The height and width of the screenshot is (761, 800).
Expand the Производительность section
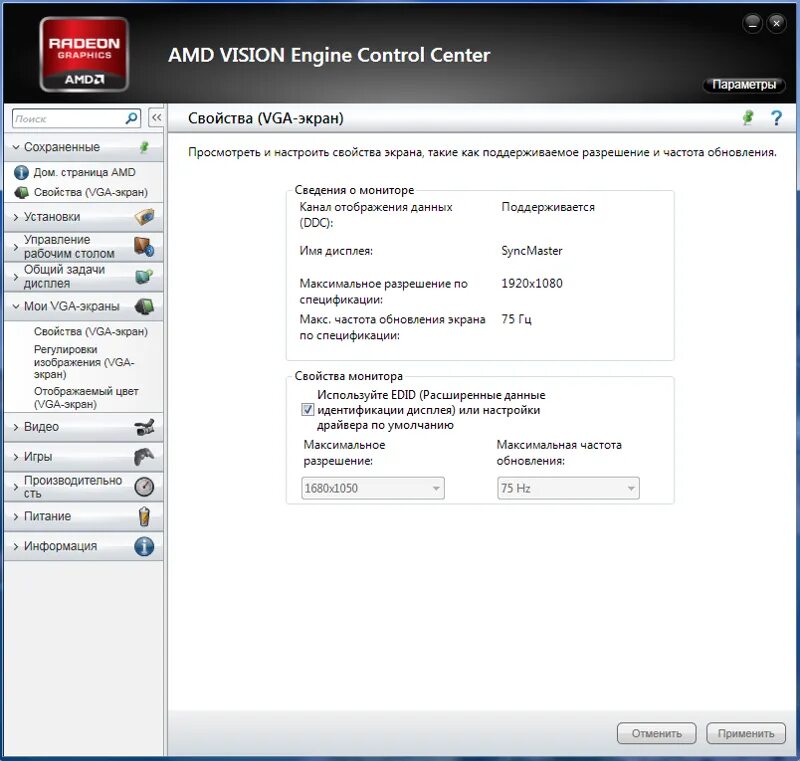pyautogui.click(x=16, y=487)
